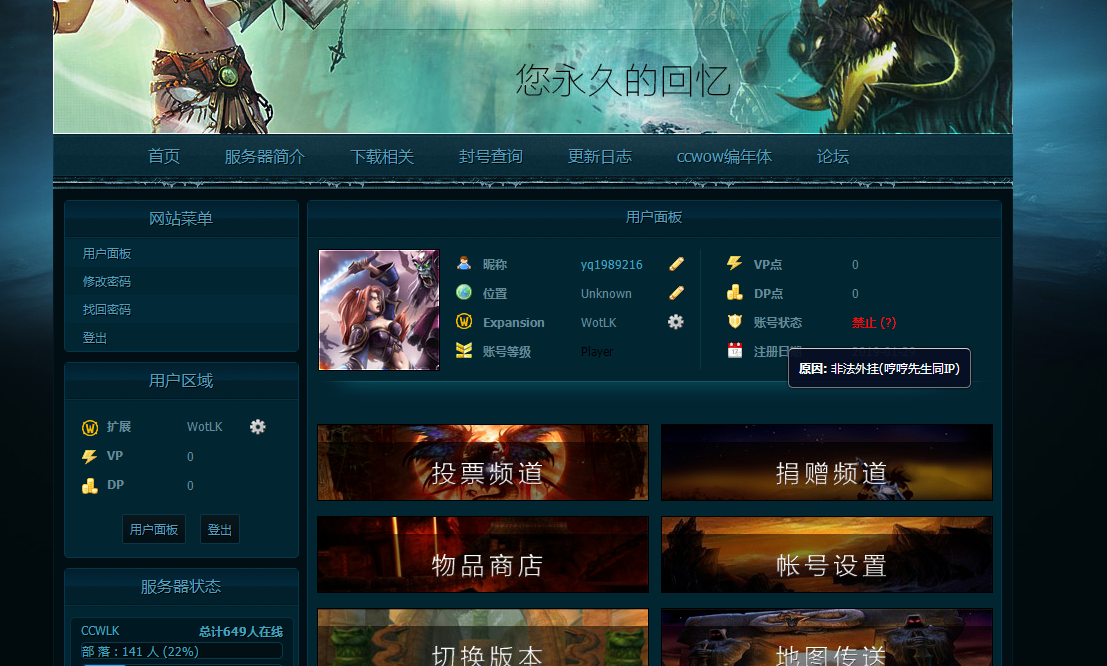Visit the 论坛 navigation link
Screen dimensions: 1107x666
832,157
